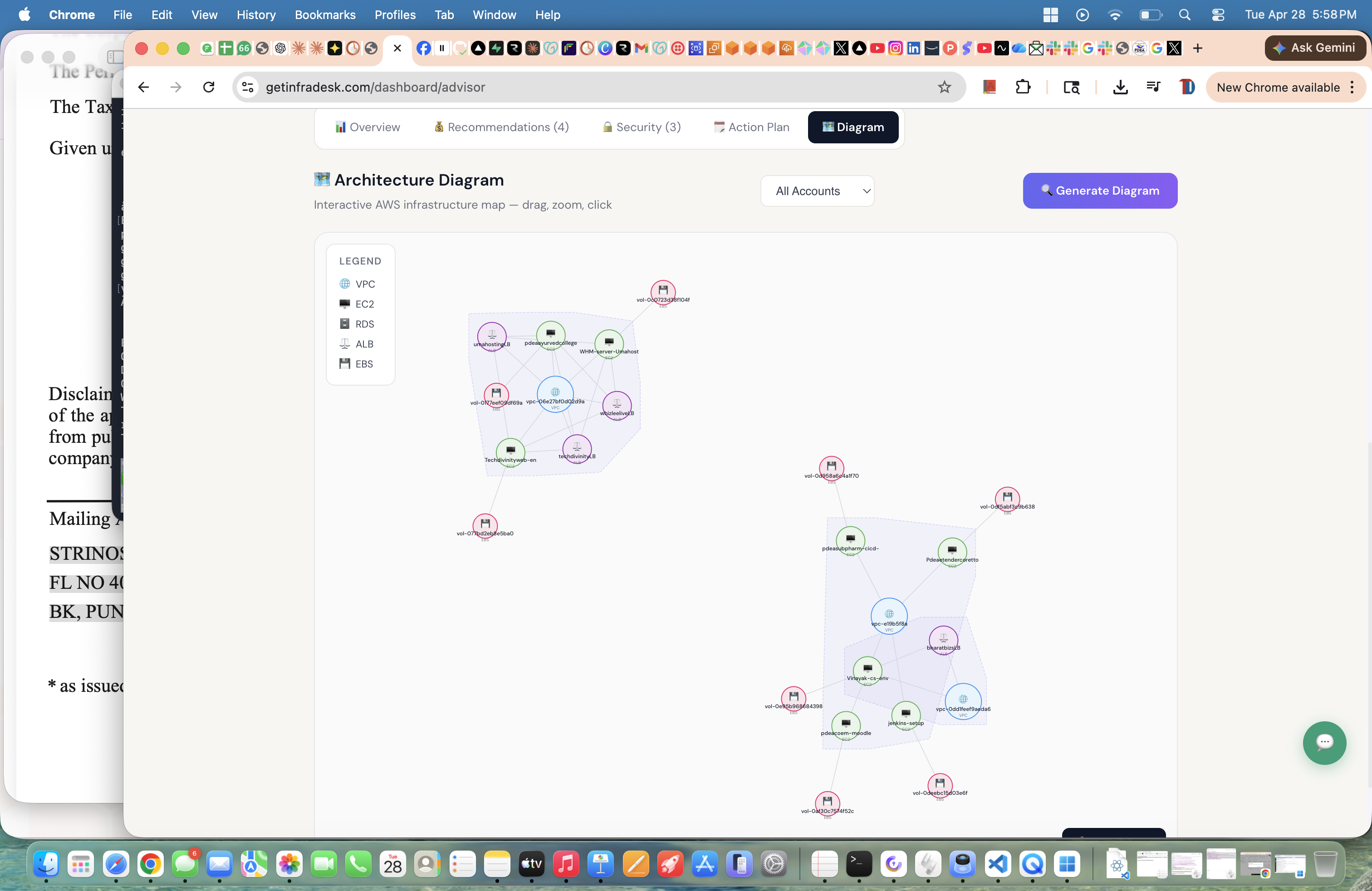Bookmark this page with the star icon
Screen dimensions: 1372x891
click(x=944, y=87)
